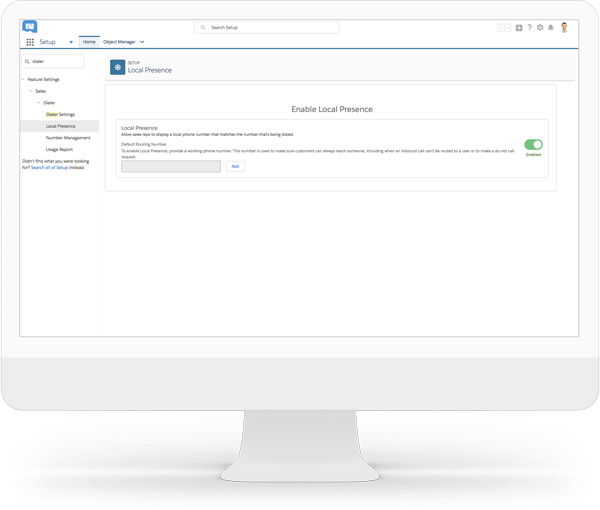The height and width of the screenshot is (510, 600).
Task: Open Number Management in sidebar
Action: pos(68,138)
